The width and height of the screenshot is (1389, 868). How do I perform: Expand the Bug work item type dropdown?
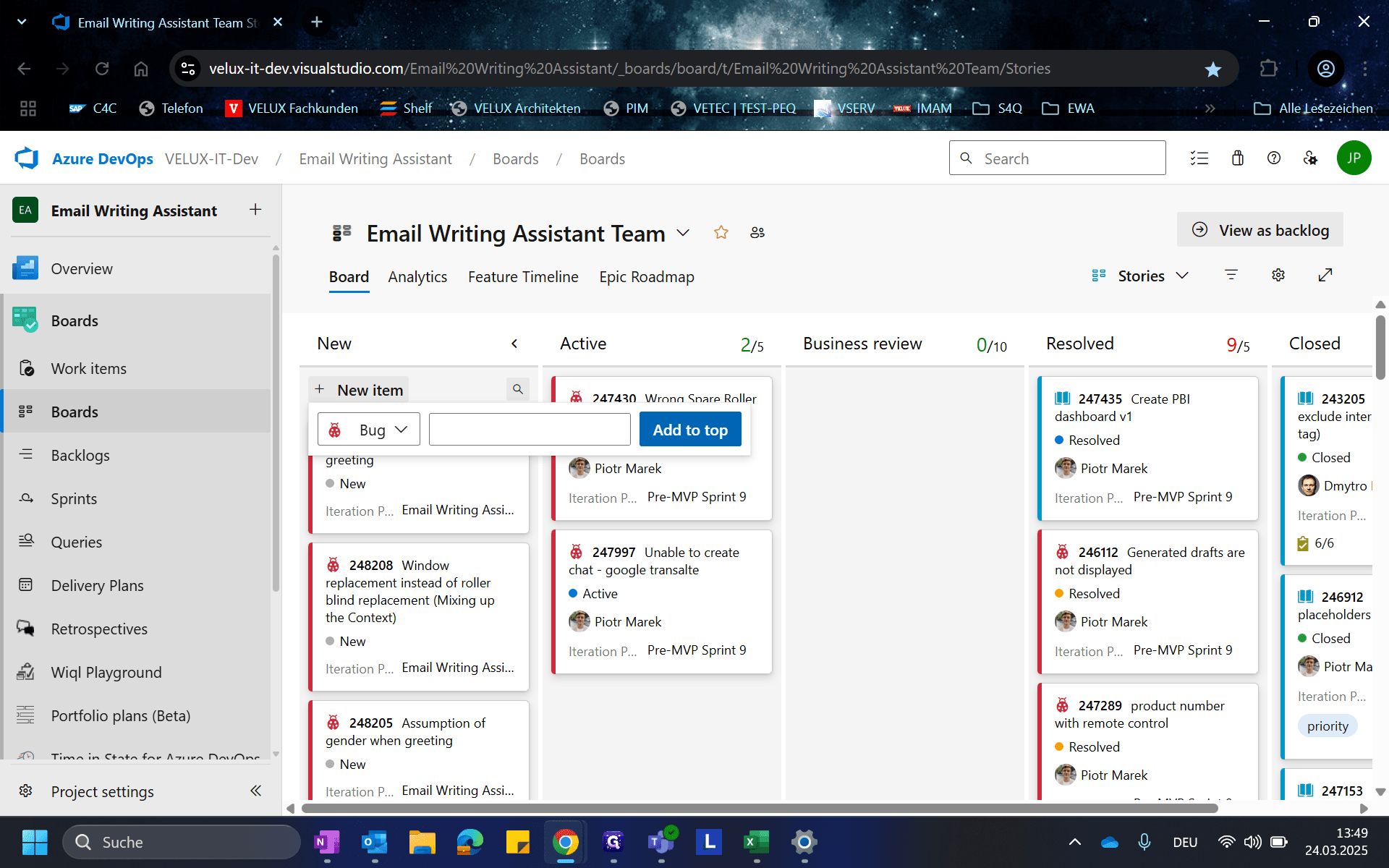(369, 430)
